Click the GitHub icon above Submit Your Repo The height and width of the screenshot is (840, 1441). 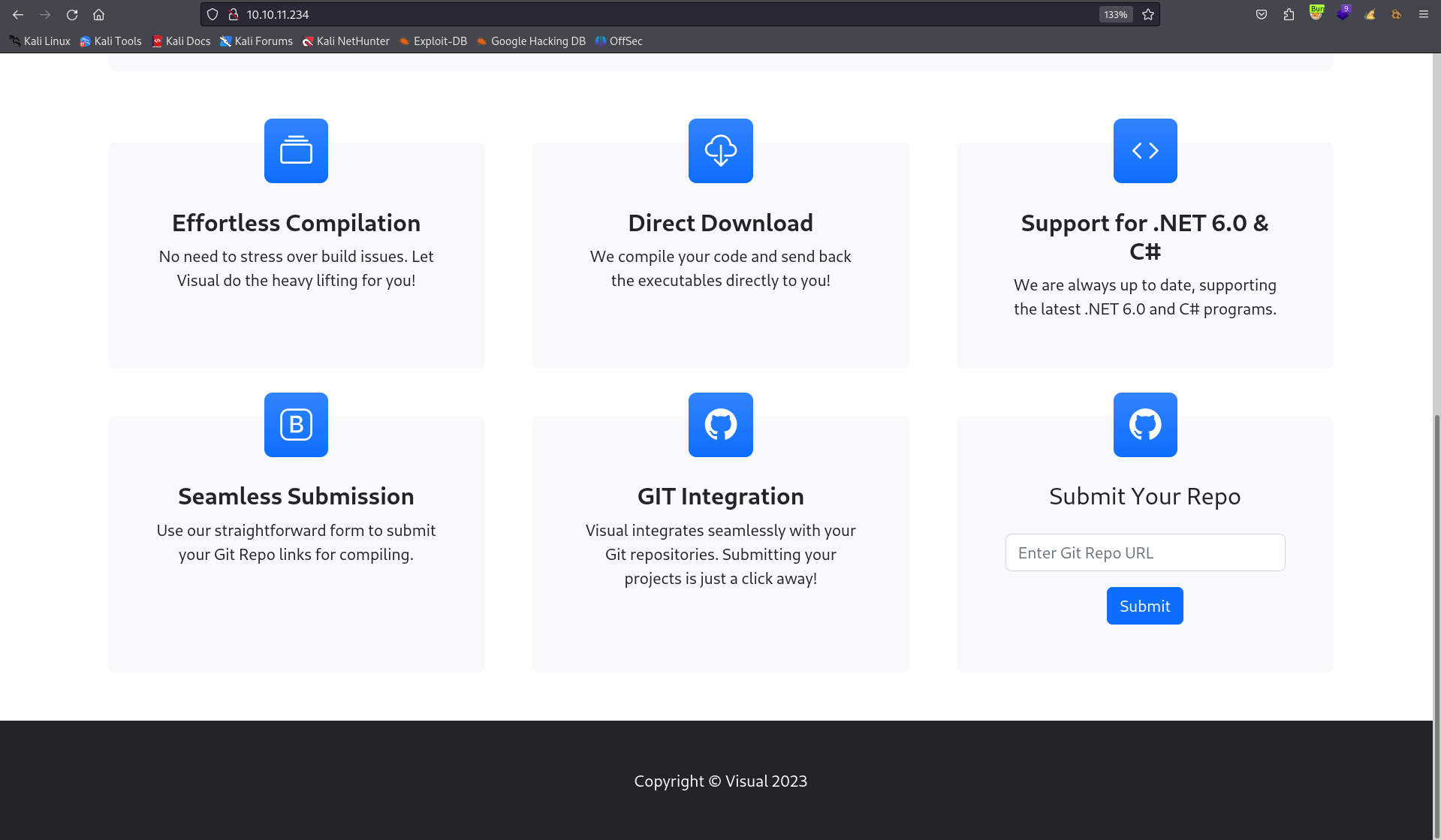click(1145, 425)
